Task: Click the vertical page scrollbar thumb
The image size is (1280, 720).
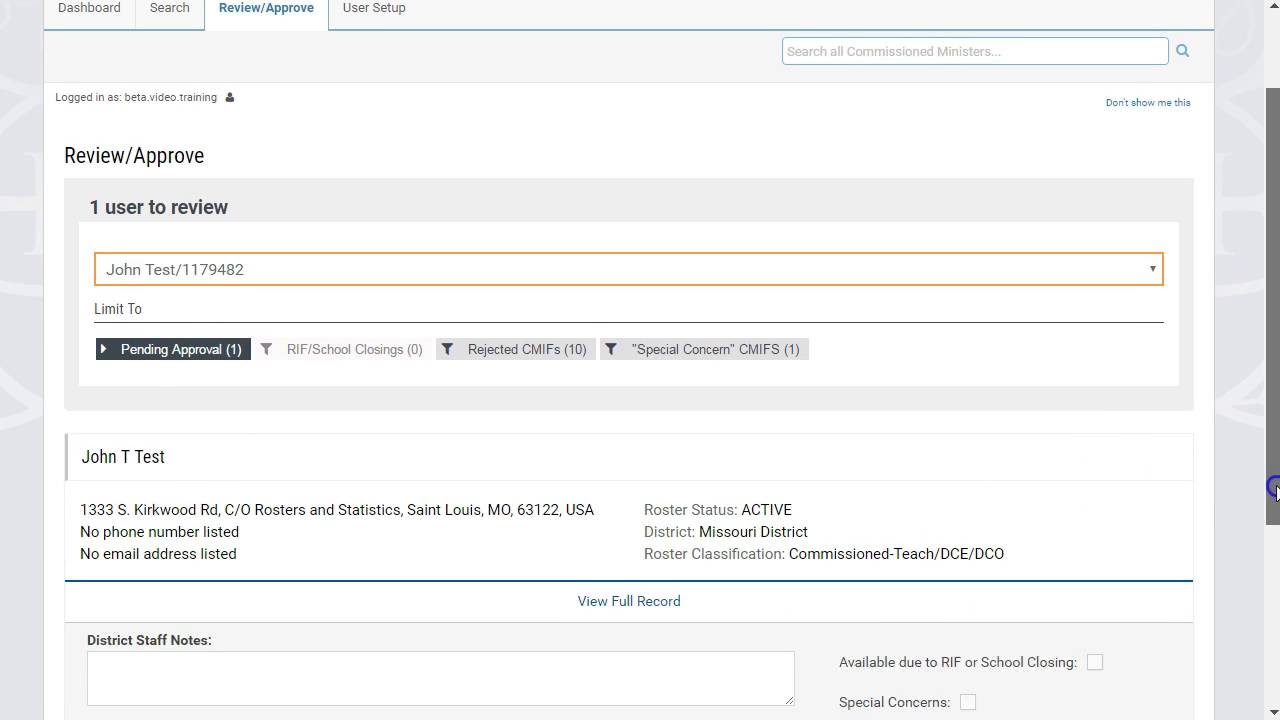Action: click(1273, 305)
